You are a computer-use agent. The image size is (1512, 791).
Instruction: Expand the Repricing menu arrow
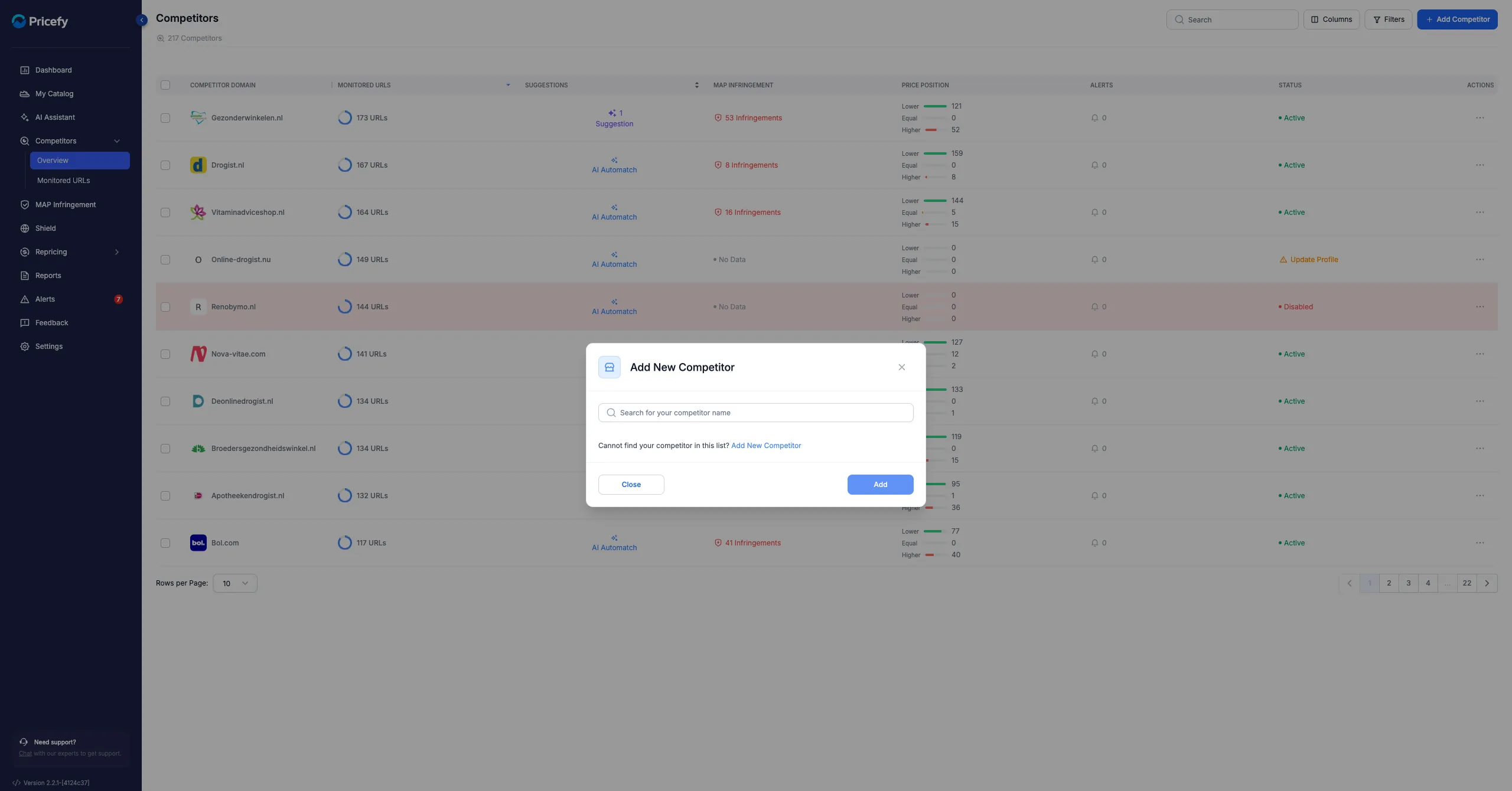[117, 252]
